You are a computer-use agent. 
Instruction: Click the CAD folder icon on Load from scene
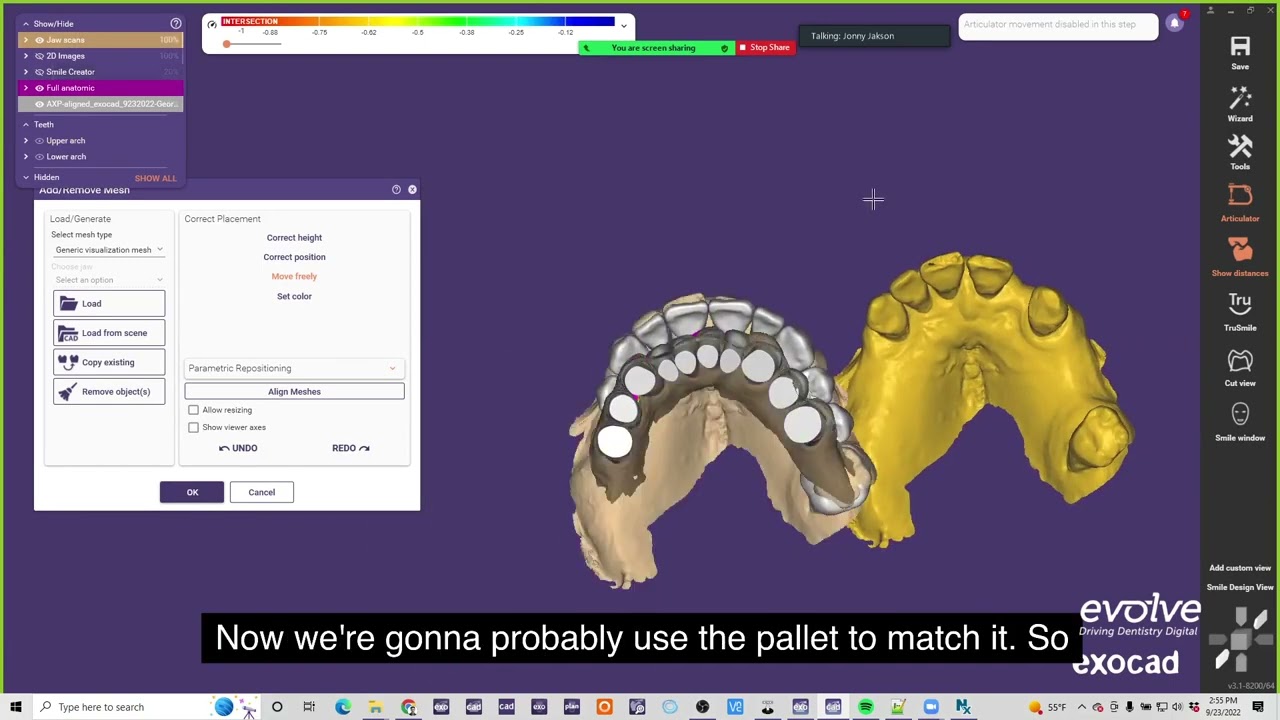[68, 333]
